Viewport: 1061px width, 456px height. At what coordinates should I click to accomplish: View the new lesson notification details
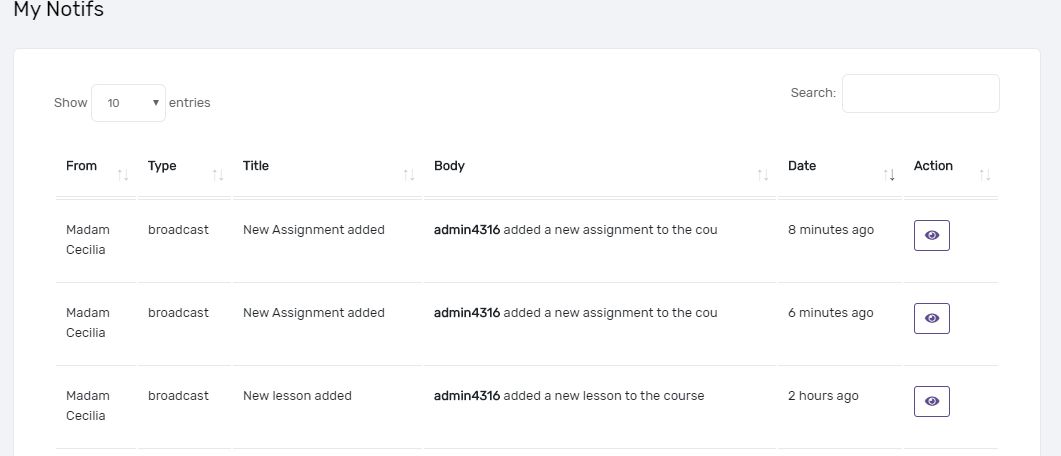(x=931, y=401)
